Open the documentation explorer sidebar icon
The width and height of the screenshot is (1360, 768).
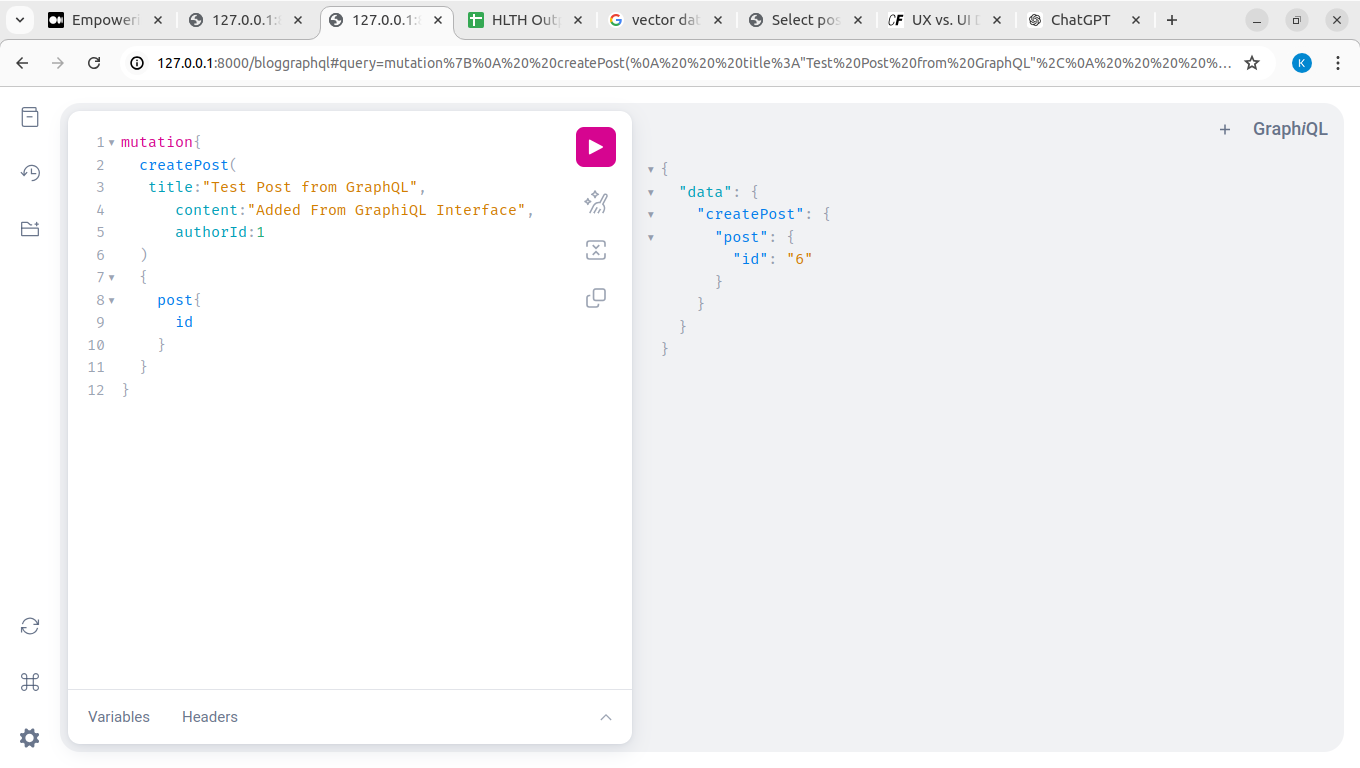tap(30, 117)
